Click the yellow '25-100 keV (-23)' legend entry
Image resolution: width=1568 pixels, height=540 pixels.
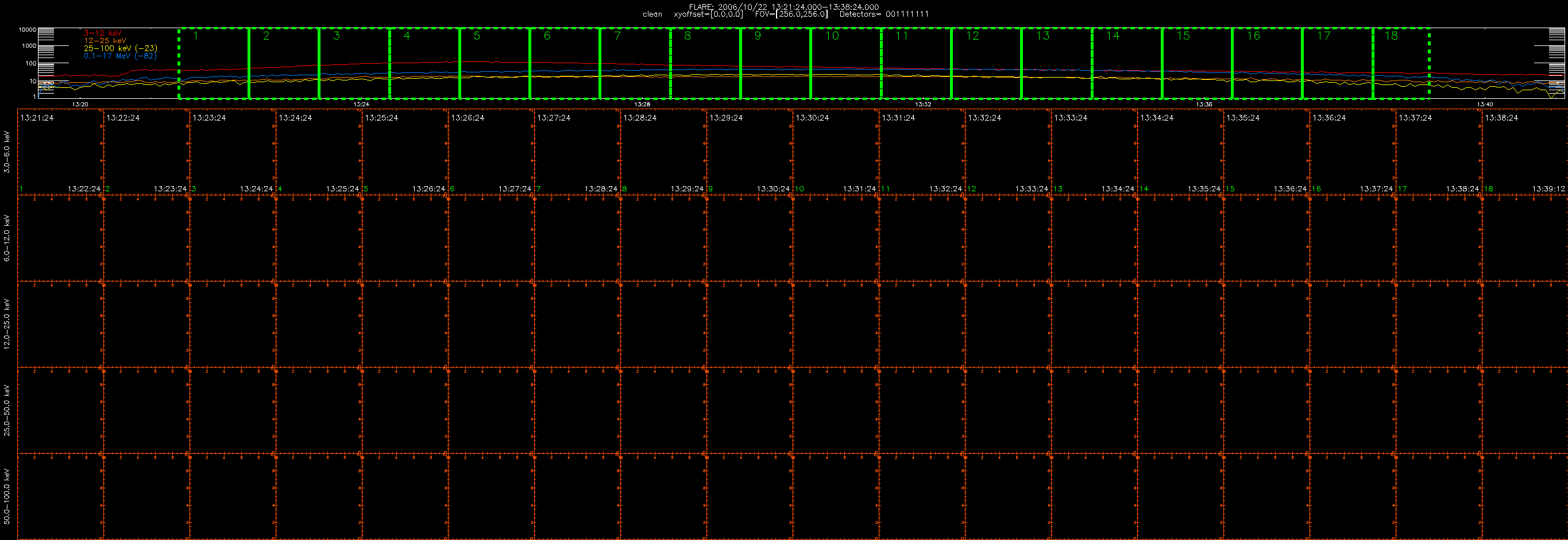(120, 48)
